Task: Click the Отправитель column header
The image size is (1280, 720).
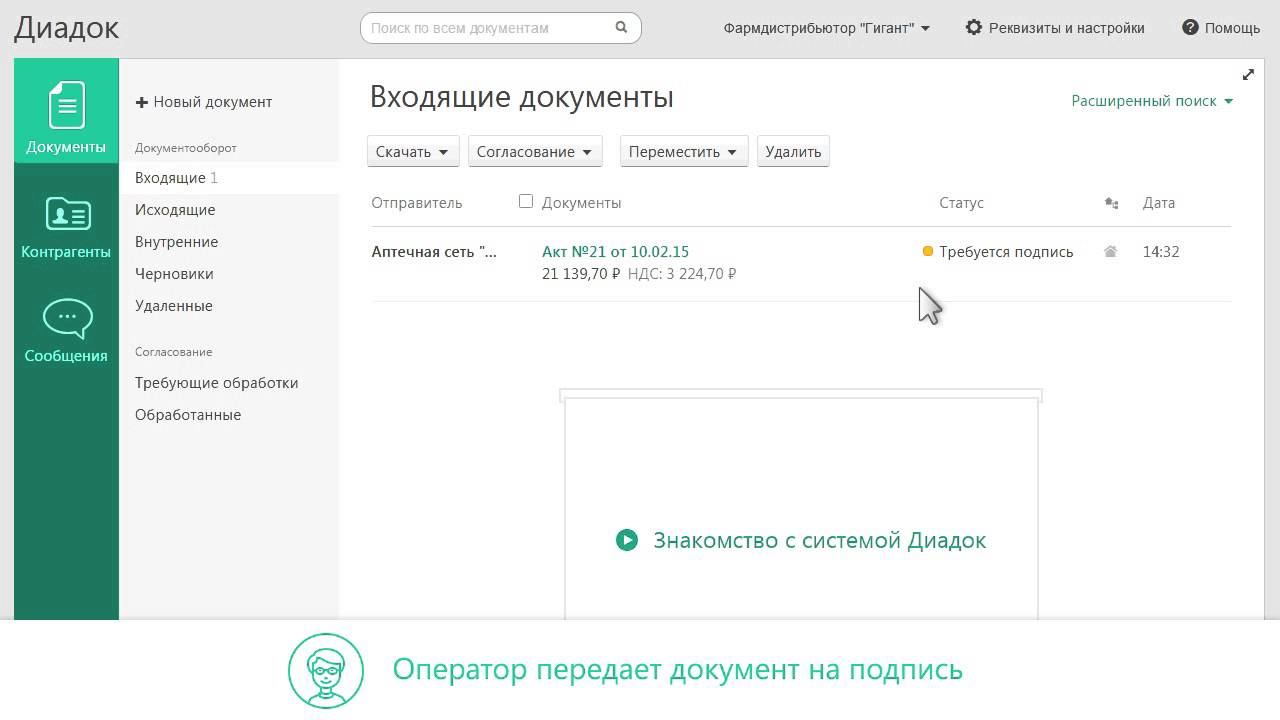Action: pos(417,203)
